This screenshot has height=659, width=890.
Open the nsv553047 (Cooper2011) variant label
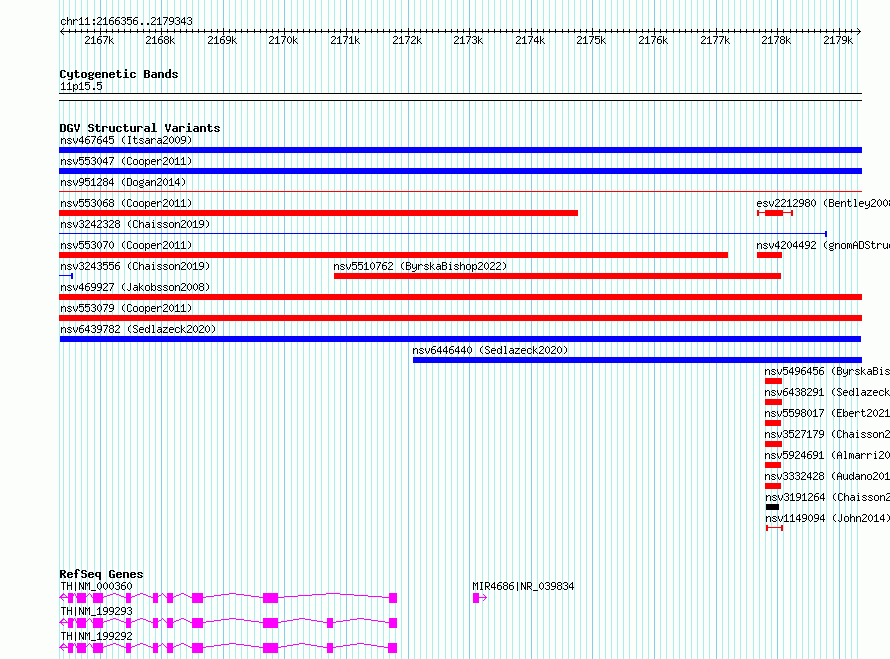click(x=126, y=161)
